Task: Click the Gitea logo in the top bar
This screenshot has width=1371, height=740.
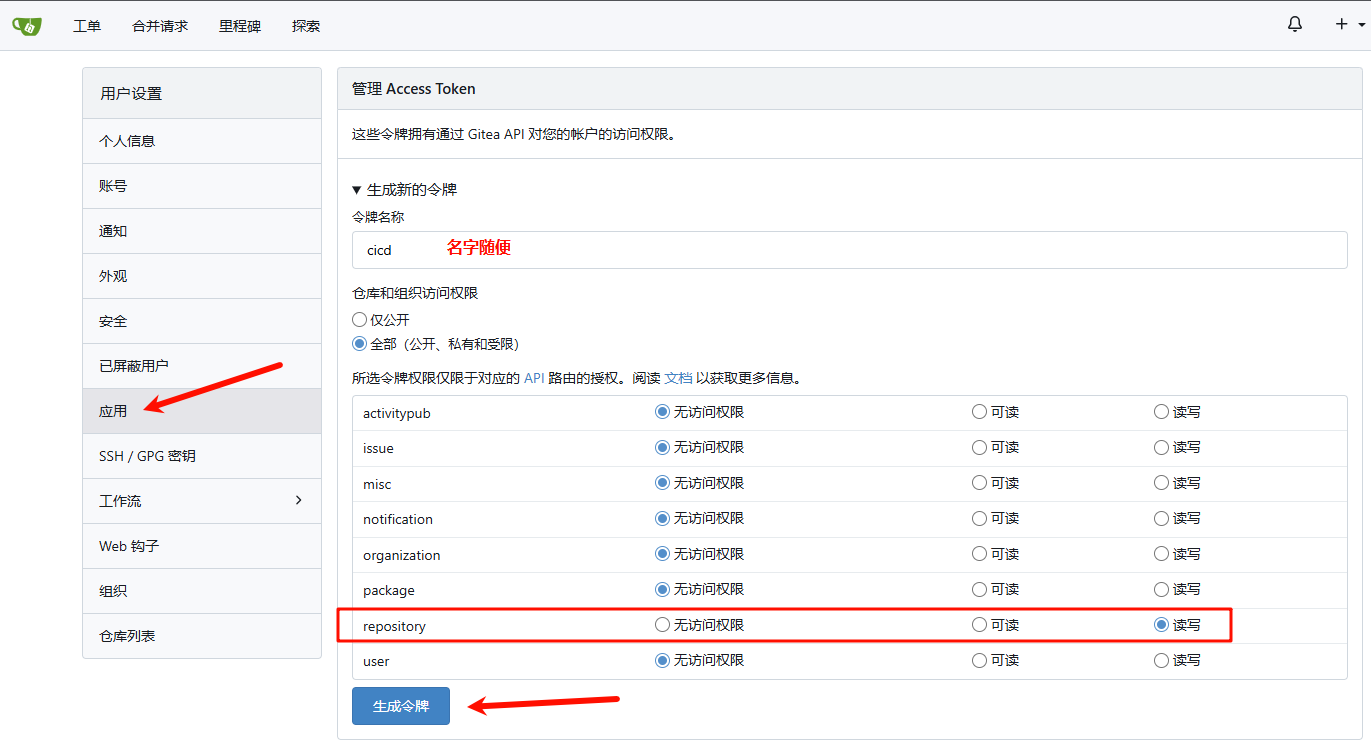Action: coord(26,25)
